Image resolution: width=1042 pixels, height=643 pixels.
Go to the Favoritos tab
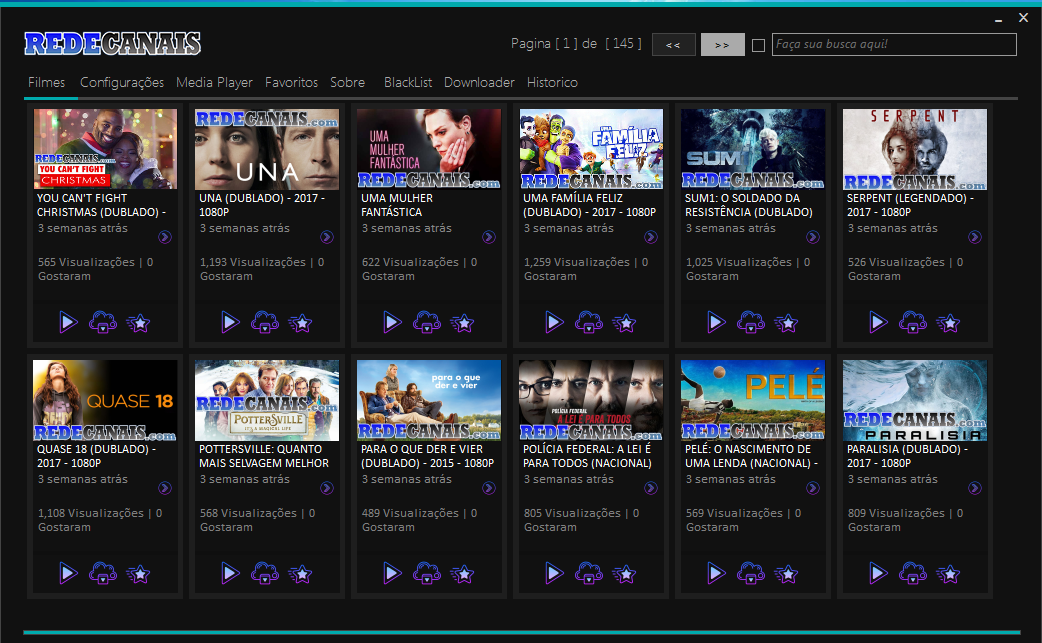[x=291, y=82]
